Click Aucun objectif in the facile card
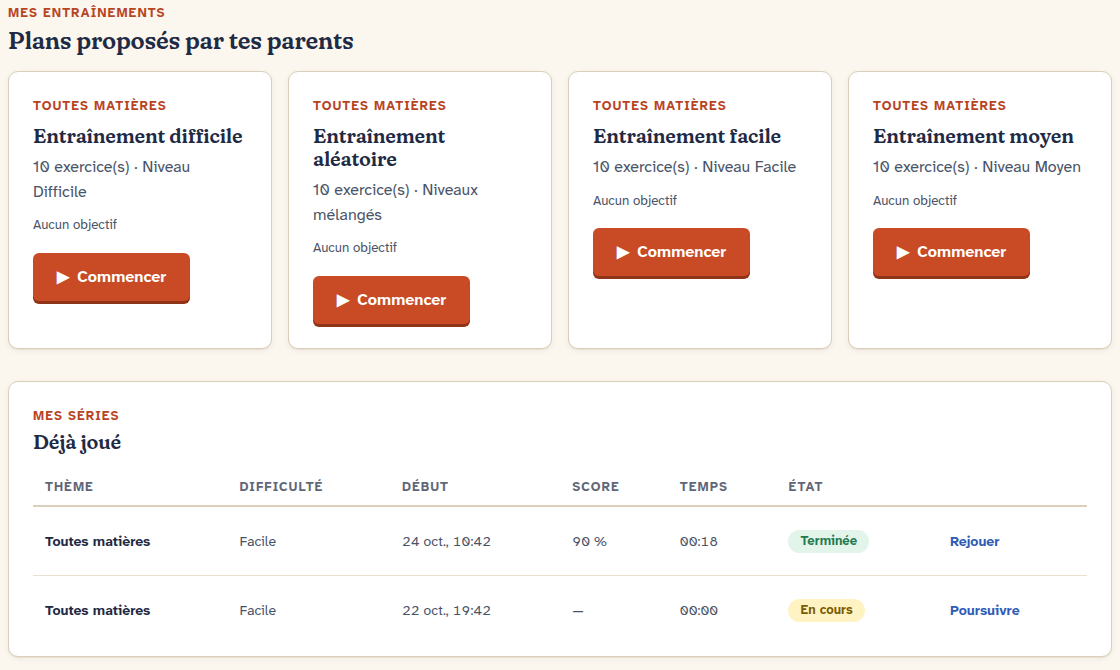 pyautogui.click(x=635, y=201)
